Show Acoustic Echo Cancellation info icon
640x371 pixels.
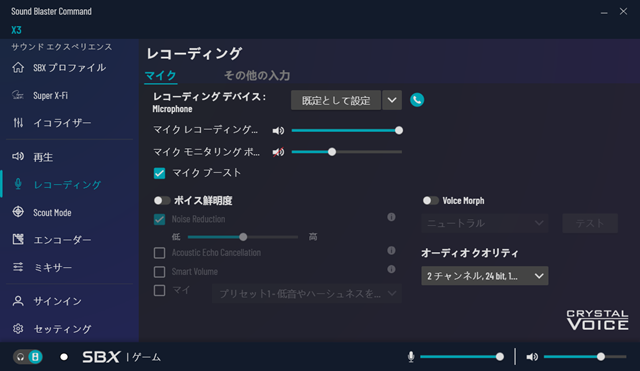[x=391, y=250]
